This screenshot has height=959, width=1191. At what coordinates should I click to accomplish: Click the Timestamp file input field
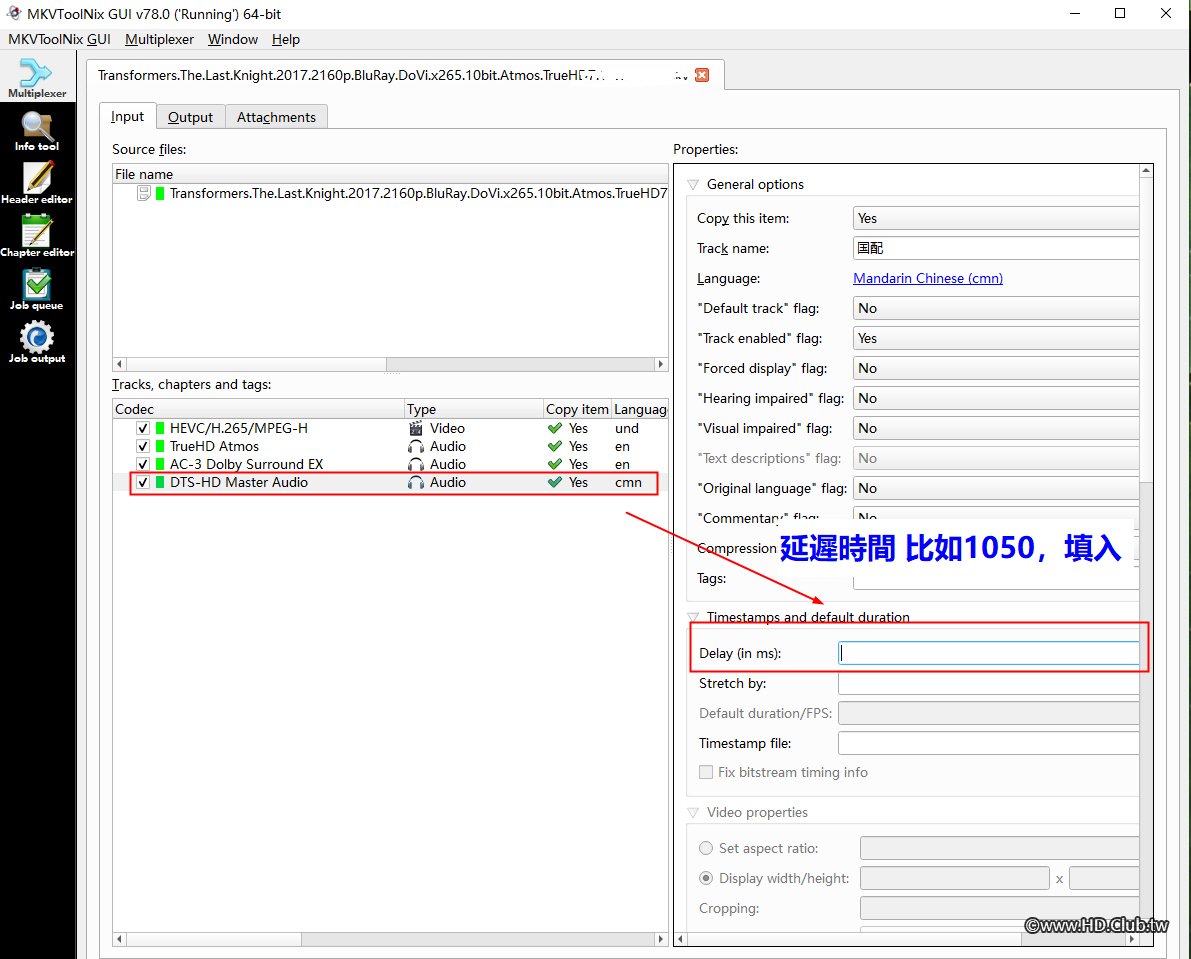(x=989, y=743)
